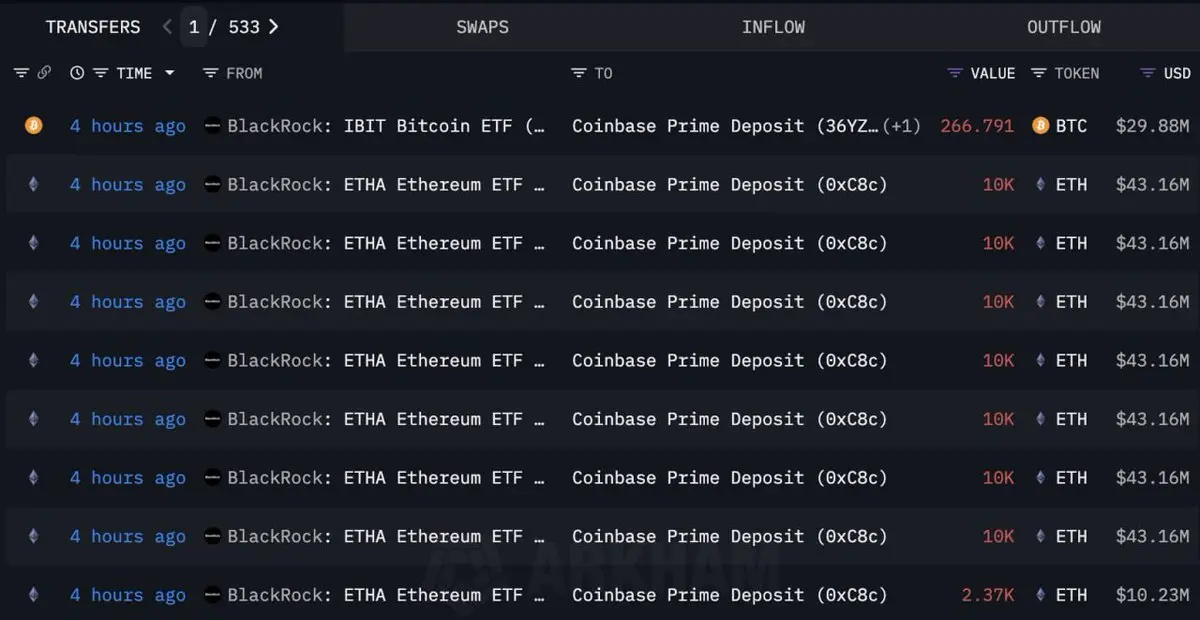The image size is (1200, 620).
Task: Click the USD column filter icon
Action: (1148, 73)
